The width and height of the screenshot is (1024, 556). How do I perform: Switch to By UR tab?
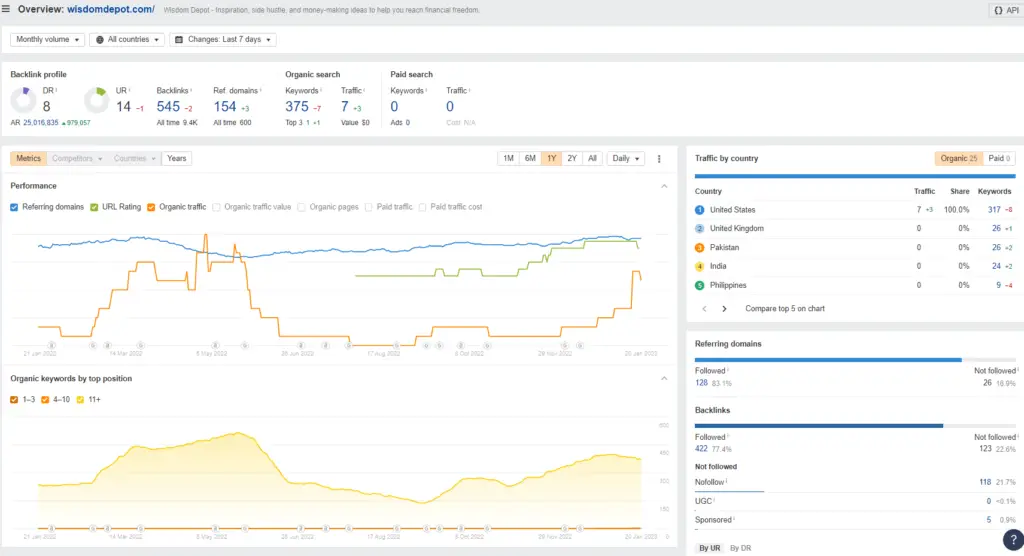click(x=709, y=548)
